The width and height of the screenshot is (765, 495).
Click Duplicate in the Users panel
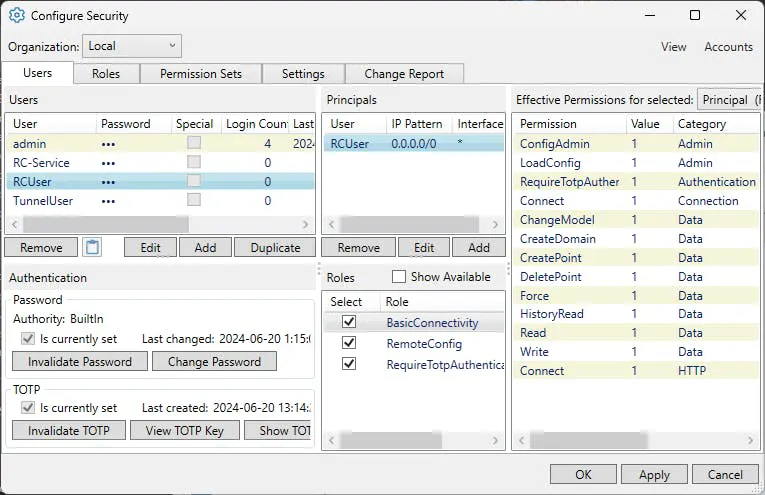click(275, 247)
